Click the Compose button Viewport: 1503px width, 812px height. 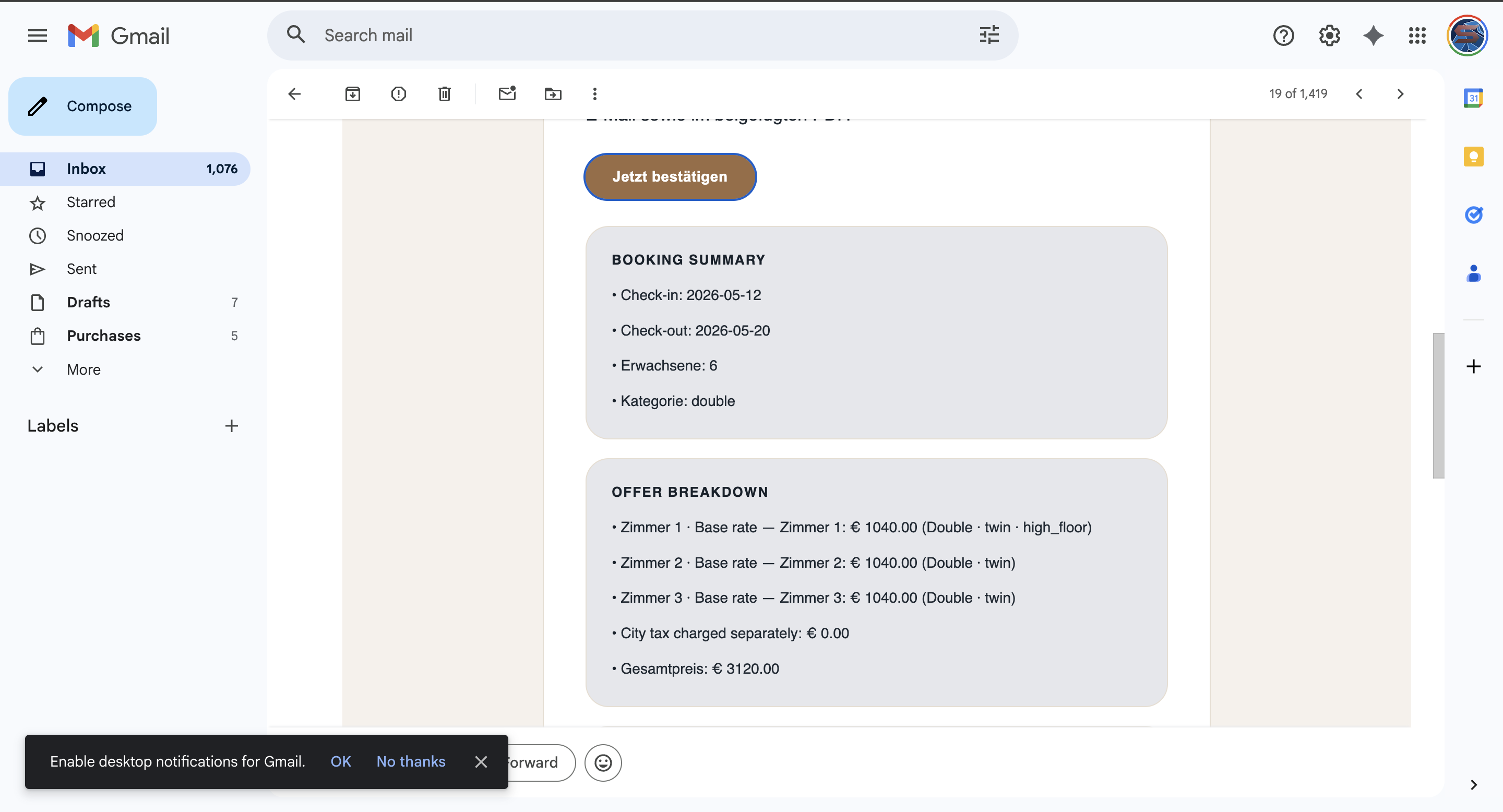coord(82,106)
